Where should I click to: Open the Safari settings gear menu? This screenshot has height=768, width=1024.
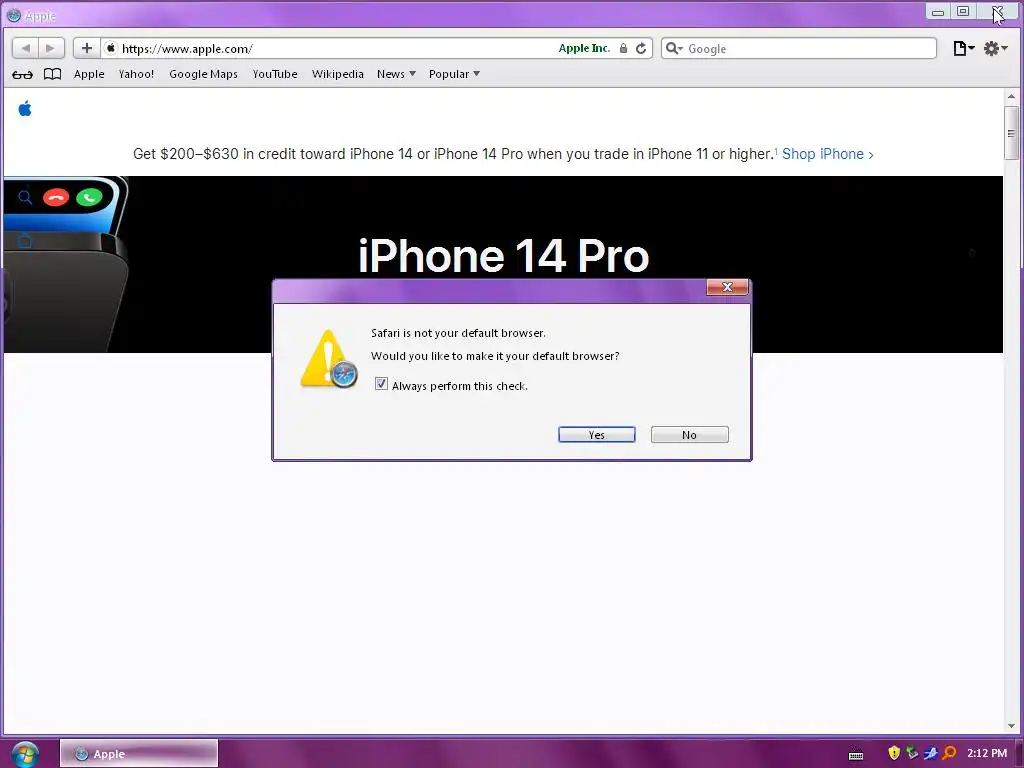(x=995, y=48)
